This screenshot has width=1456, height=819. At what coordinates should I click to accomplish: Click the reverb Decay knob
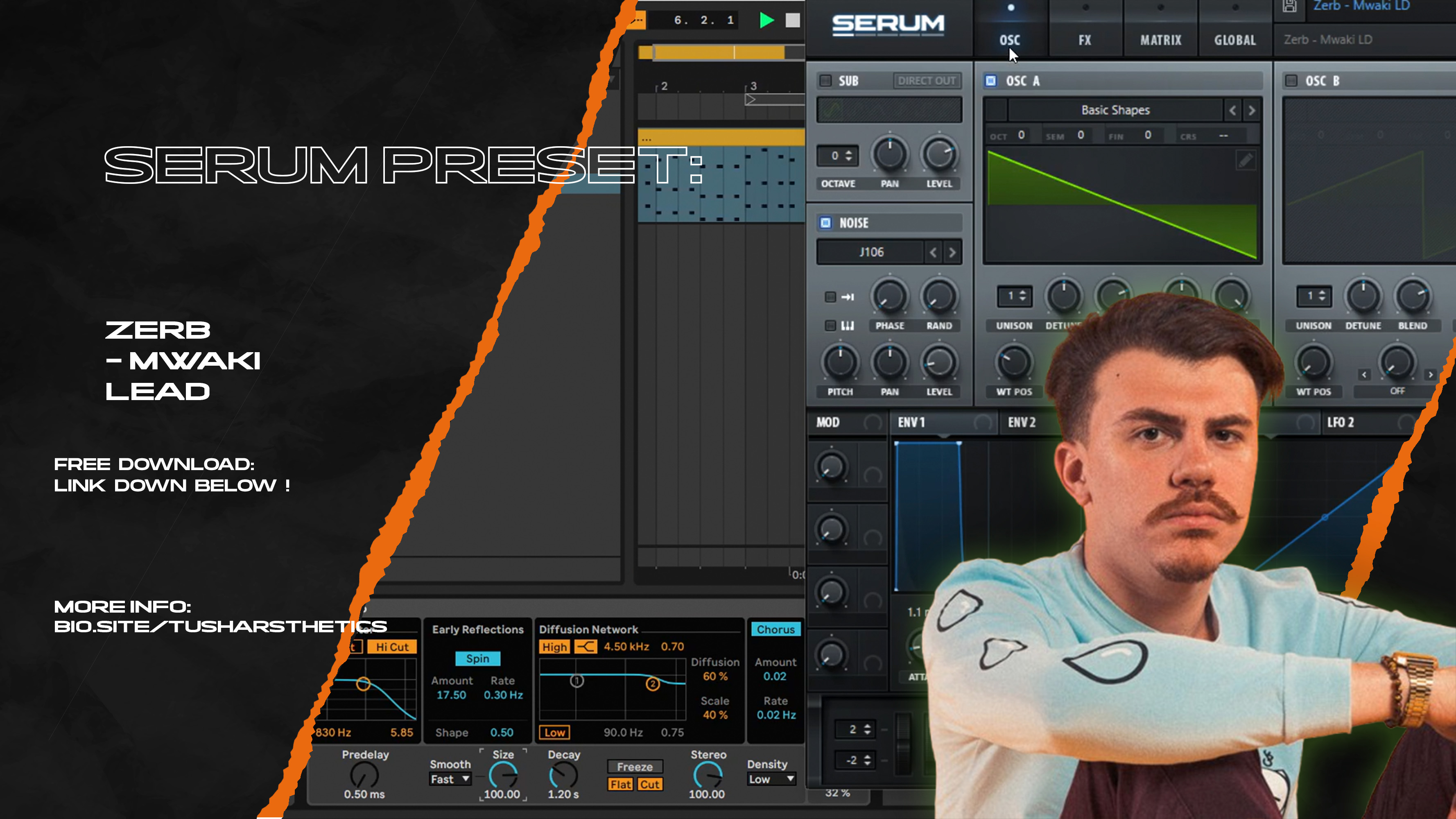(563, 775)
